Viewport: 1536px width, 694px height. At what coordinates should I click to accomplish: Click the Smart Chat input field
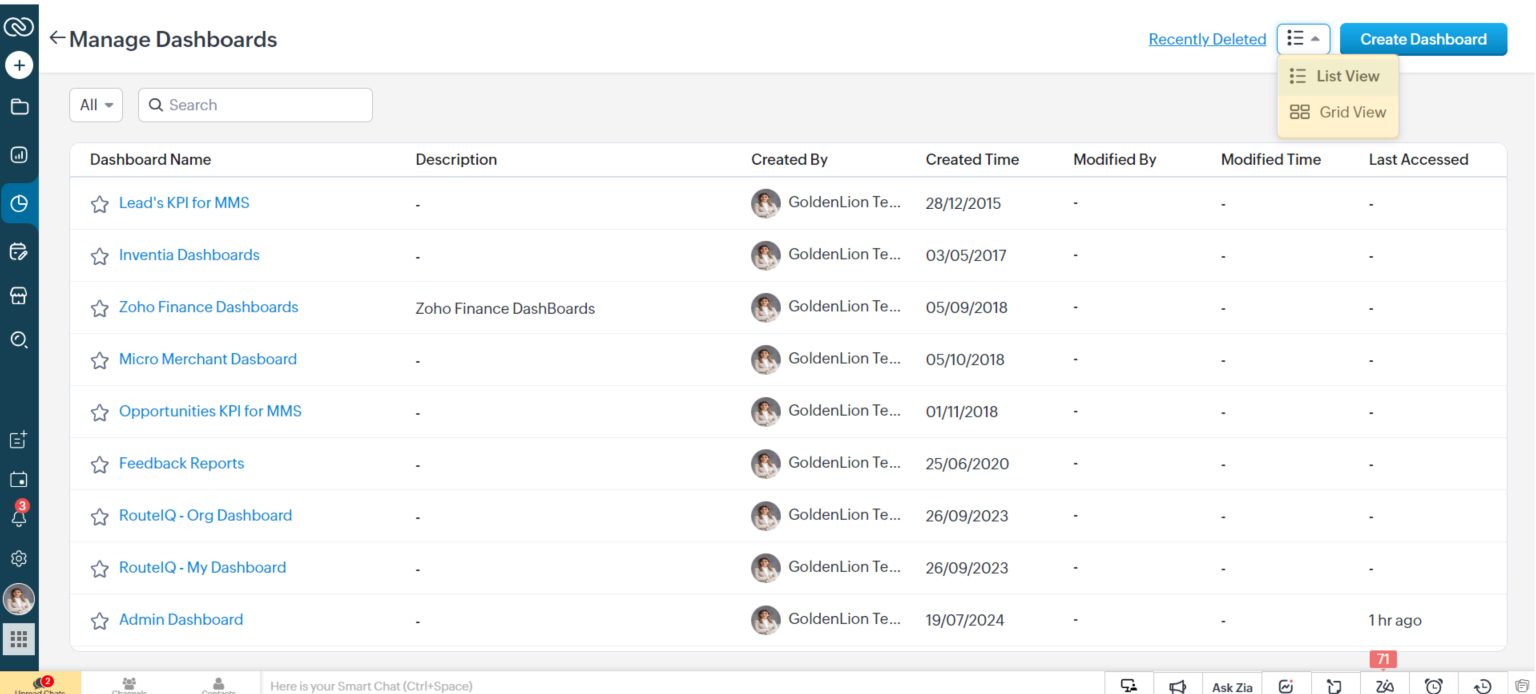click(x=500, y=685)
